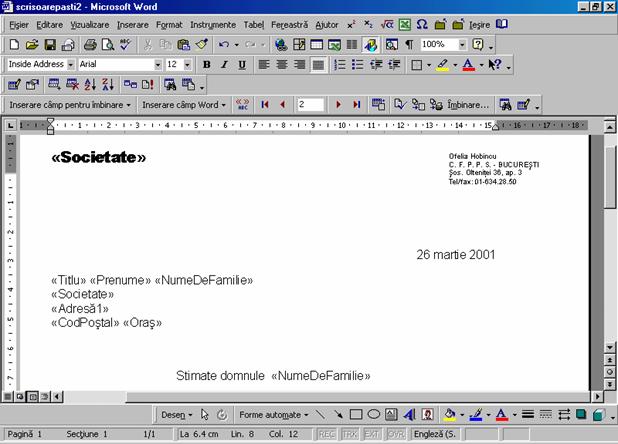Open the Arial font name dropdown
Screen dimensions: 618x444
click(157, 65)
